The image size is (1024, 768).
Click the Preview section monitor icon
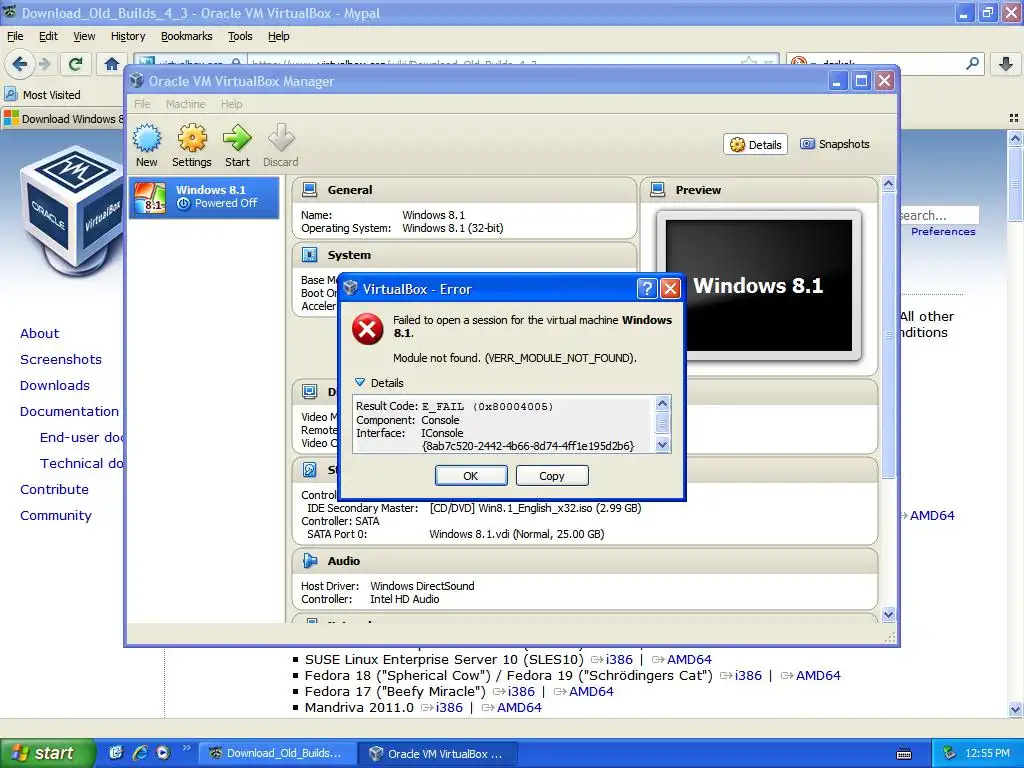point(658,190)
